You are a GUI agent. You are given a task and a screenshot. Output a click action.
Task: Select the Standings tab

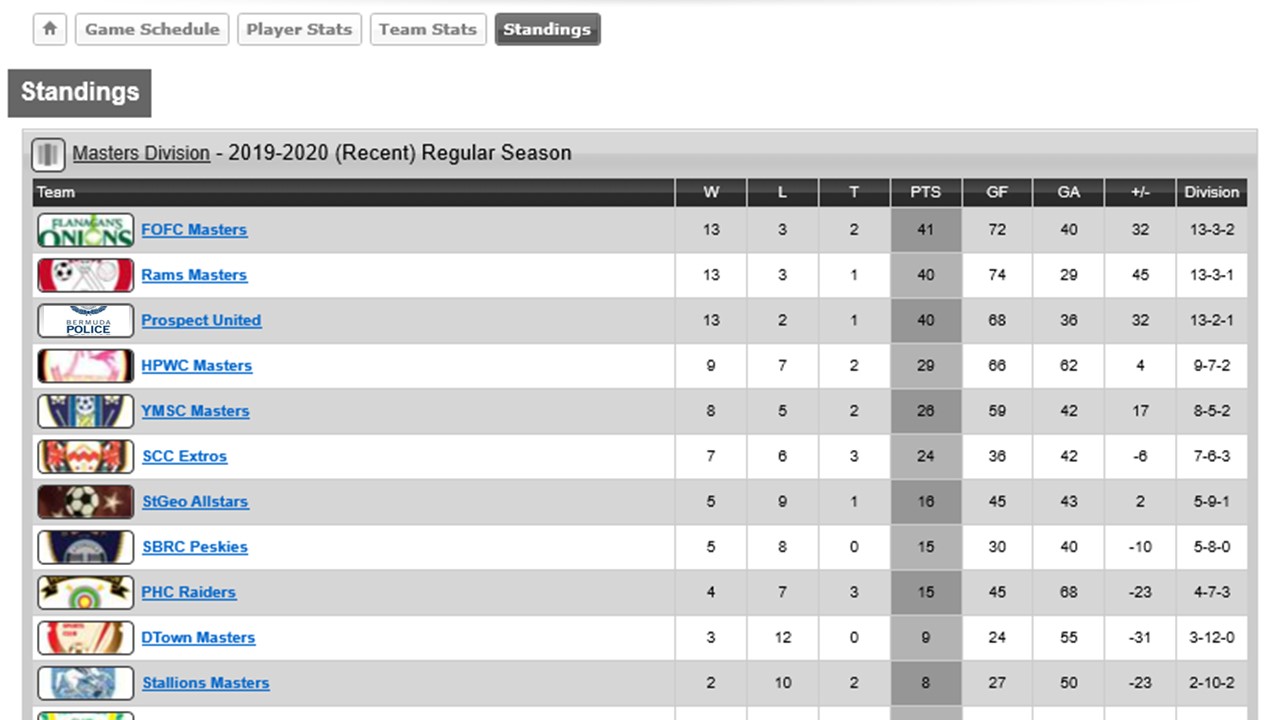(547, 30)
